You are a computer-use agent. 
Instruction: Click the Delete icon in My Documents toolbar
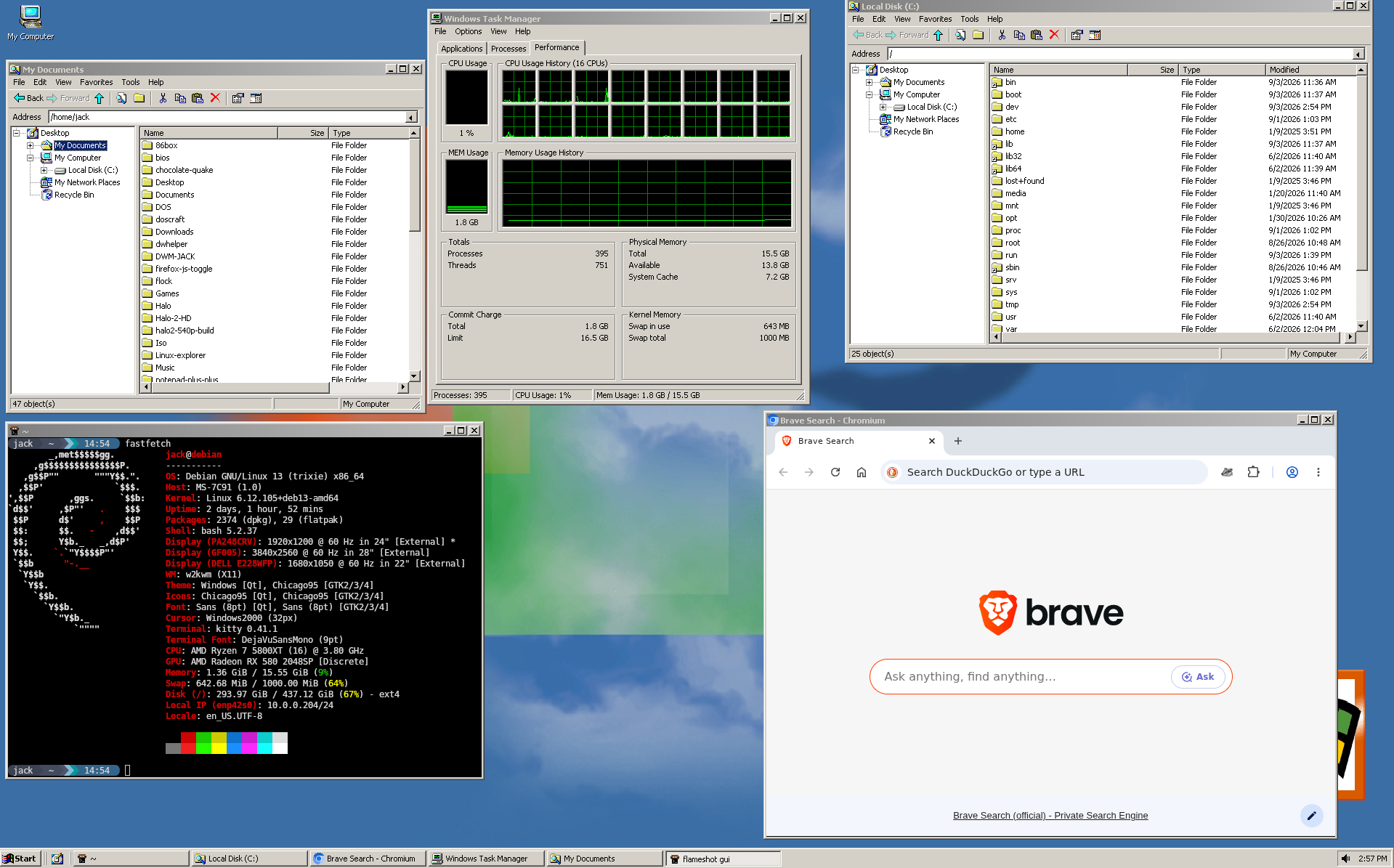click(215, 98)
